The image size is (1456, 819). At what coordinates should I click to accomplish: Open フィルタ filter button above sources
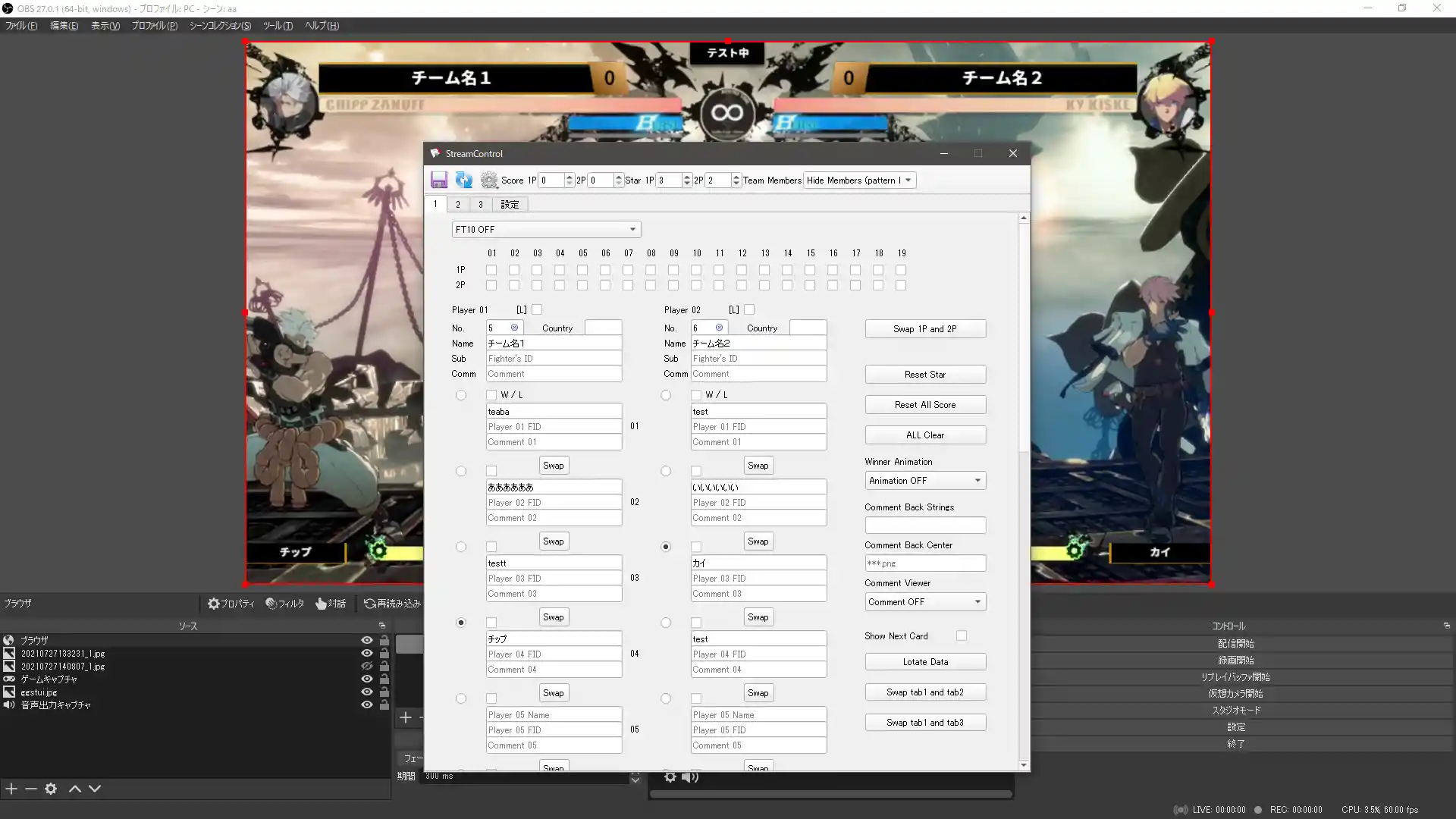(x=285, y=604)
